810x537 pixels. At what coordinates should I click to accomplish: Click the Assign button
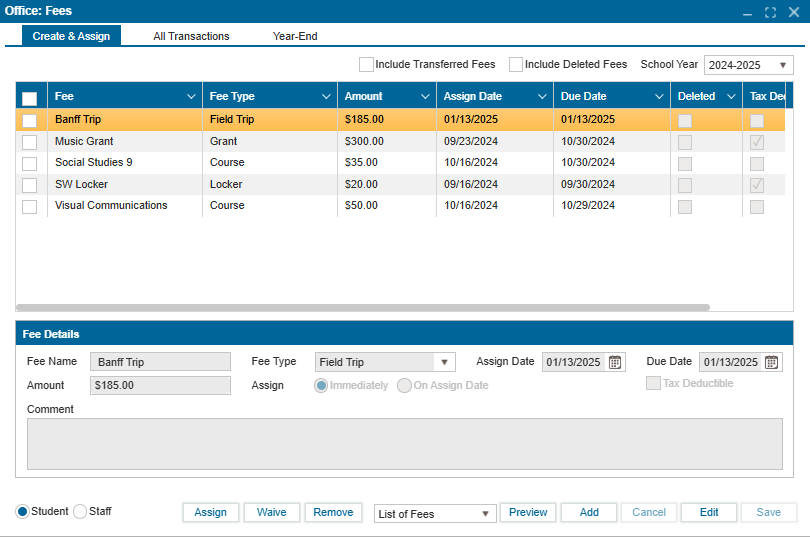tap(210, 512)
